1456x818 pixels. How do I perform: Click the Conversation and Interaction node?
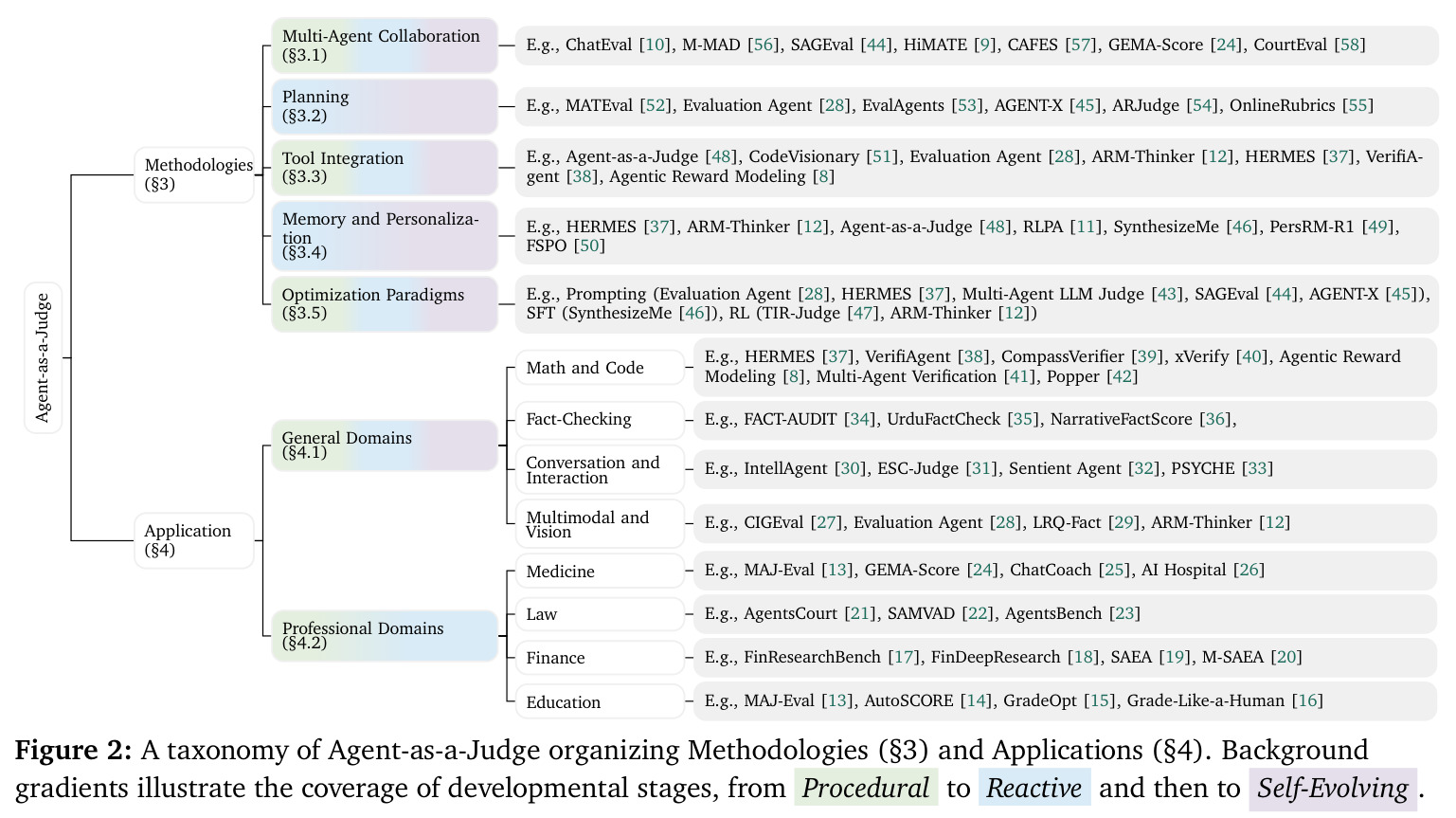600,469
